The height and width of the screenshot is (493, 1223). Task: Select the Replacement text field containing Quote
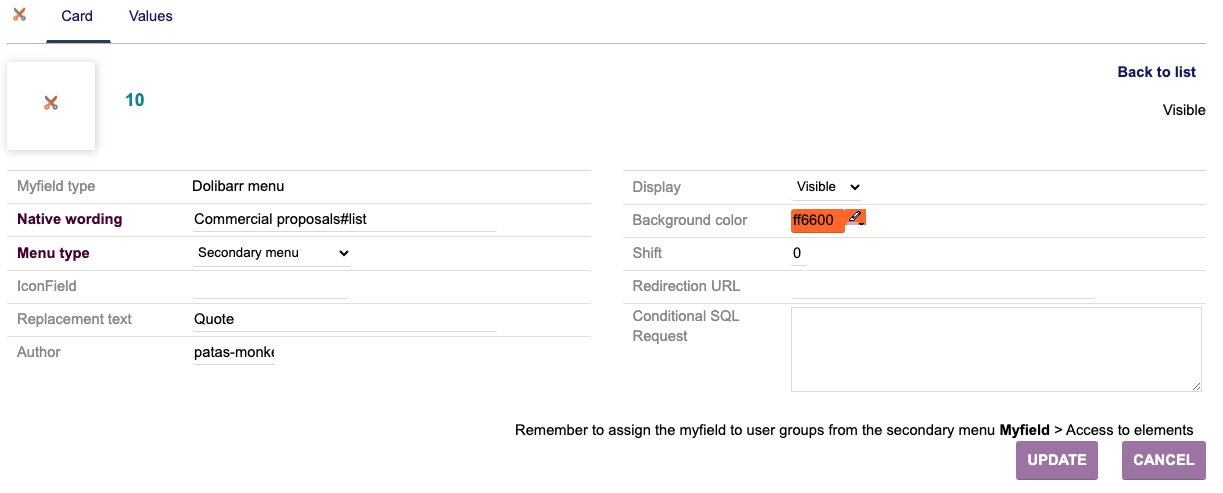344,319
